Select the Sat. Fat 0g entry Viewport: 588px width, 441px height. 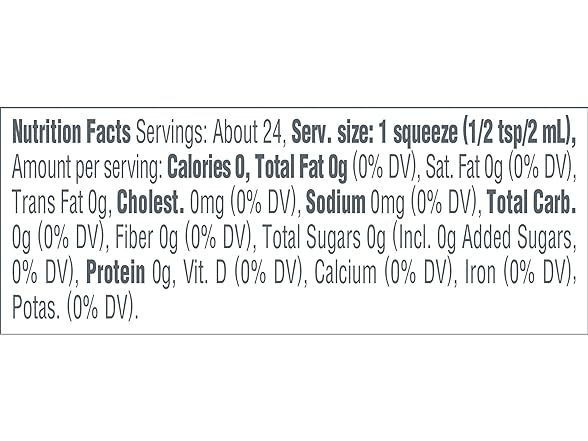pos(465,167)
